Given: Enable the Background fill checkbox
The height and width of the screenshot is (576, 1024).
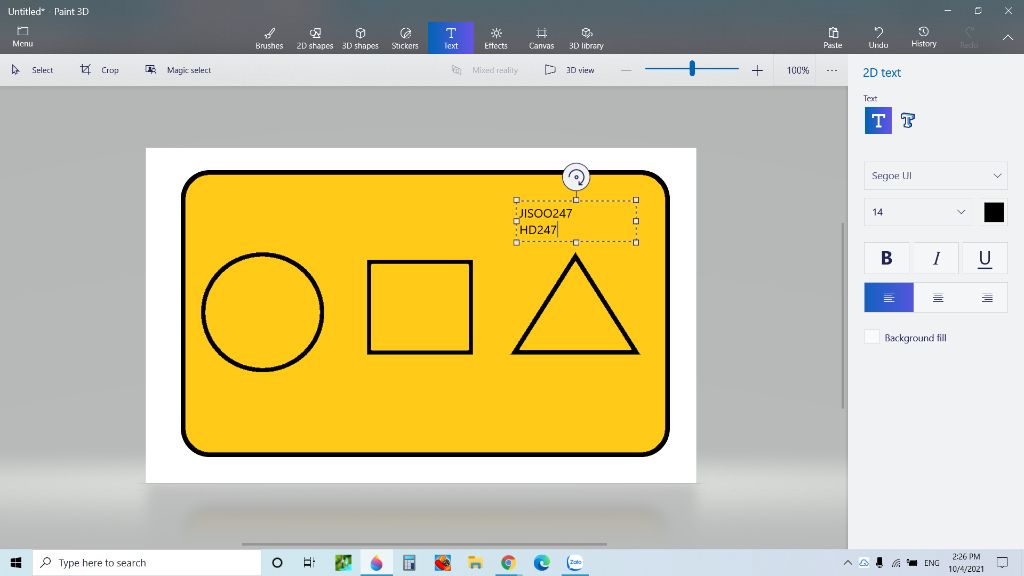Looking at the screenshot, I should tap(872, 337).
